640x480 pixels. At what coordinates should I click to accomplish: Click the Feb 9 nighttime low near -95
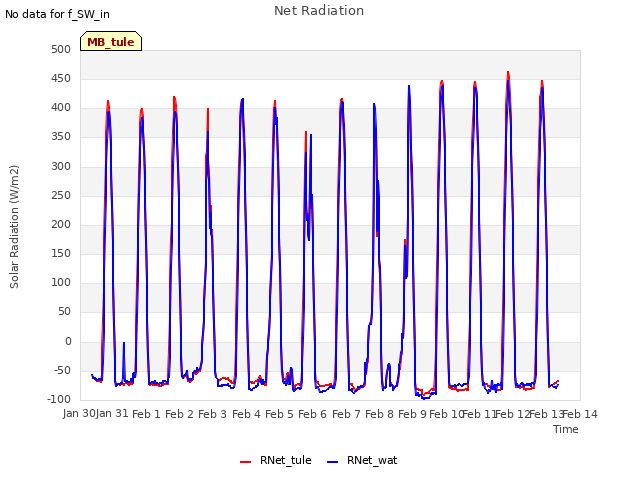pyautogui.click(x=424, y=398)
